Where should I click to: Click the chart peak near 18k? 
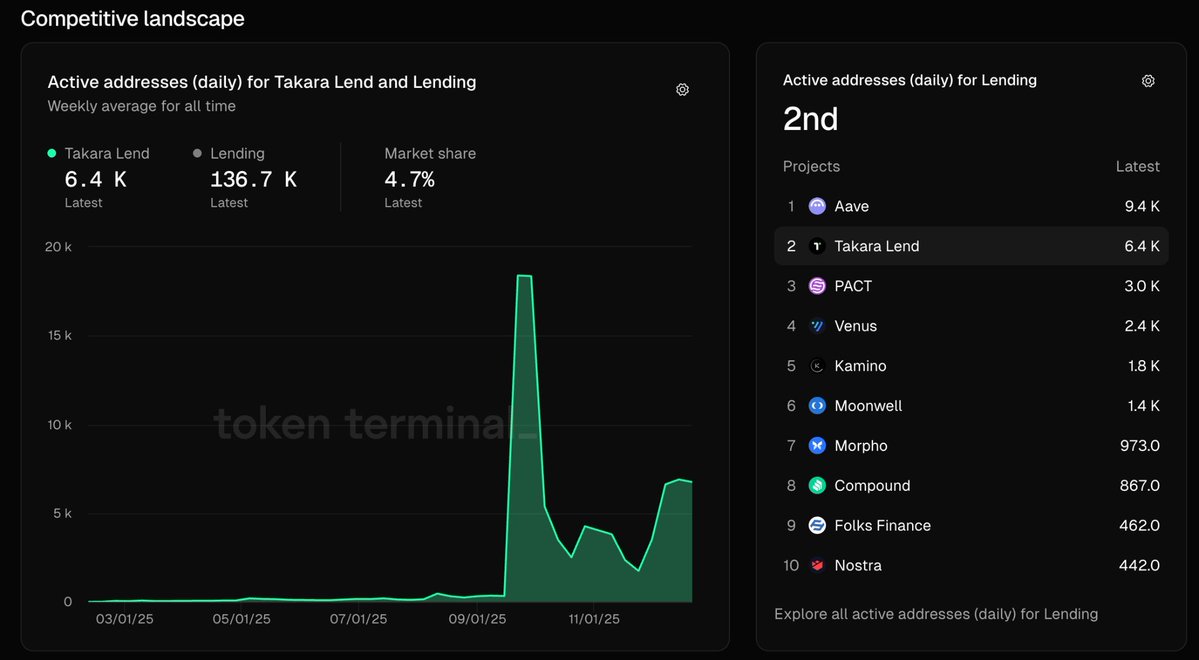tap(524, 276)
